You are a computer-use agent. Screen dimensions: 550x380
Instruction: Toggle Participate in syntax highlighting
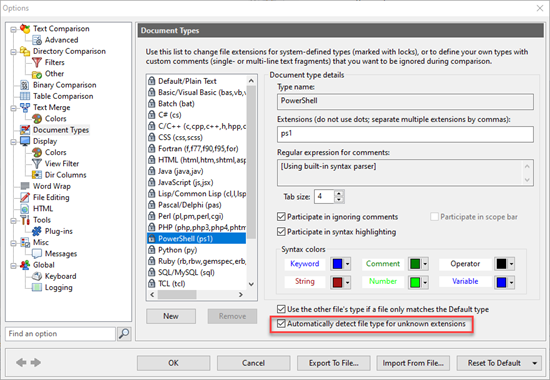coord(281,232)
